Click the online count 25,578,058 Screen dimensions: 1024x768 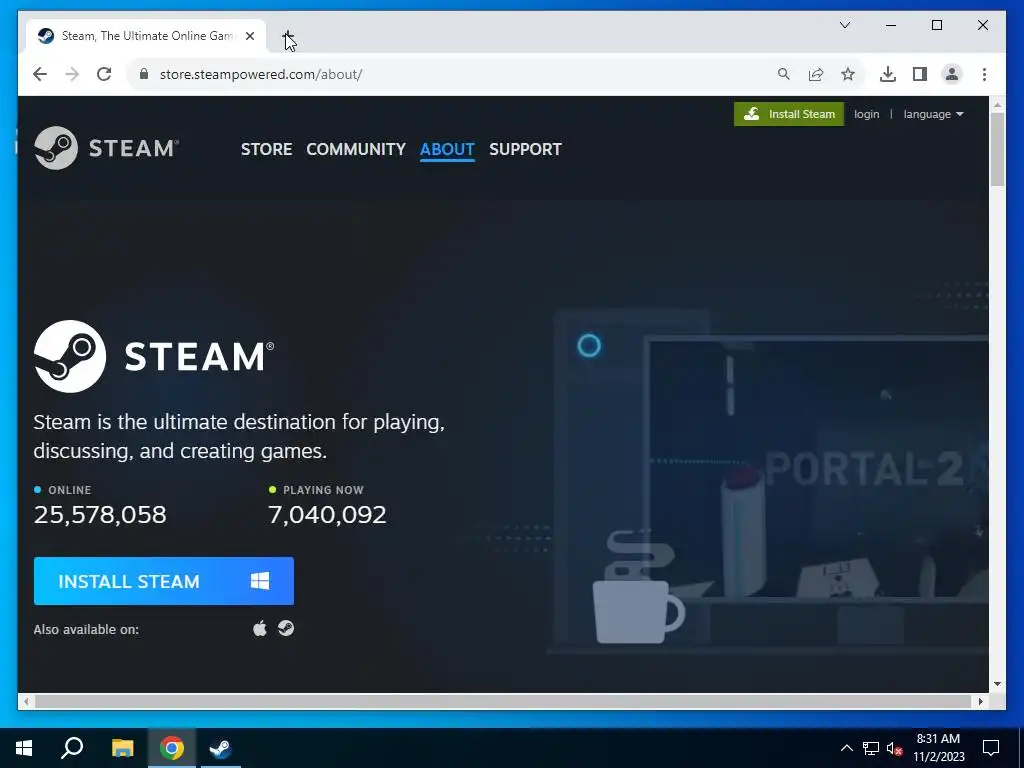coord(100,515)
